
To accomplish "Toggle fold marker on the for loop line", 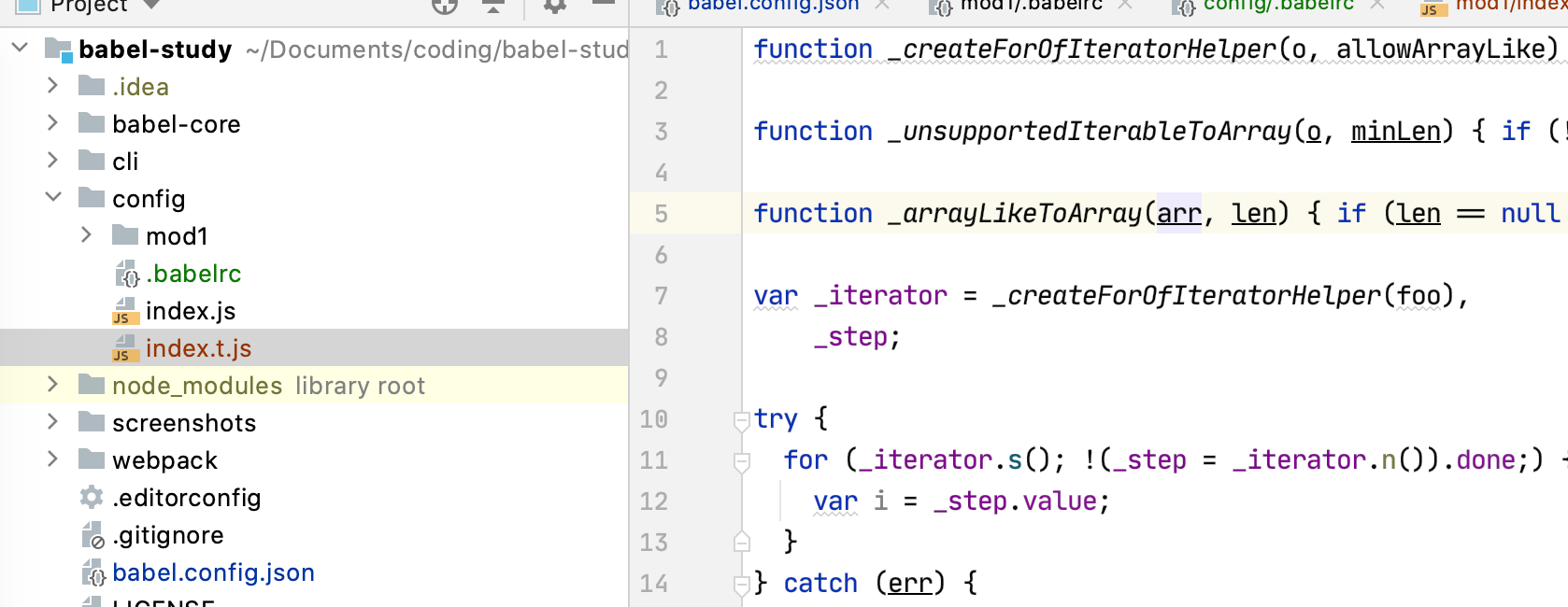I will click(x=742, y=461).
